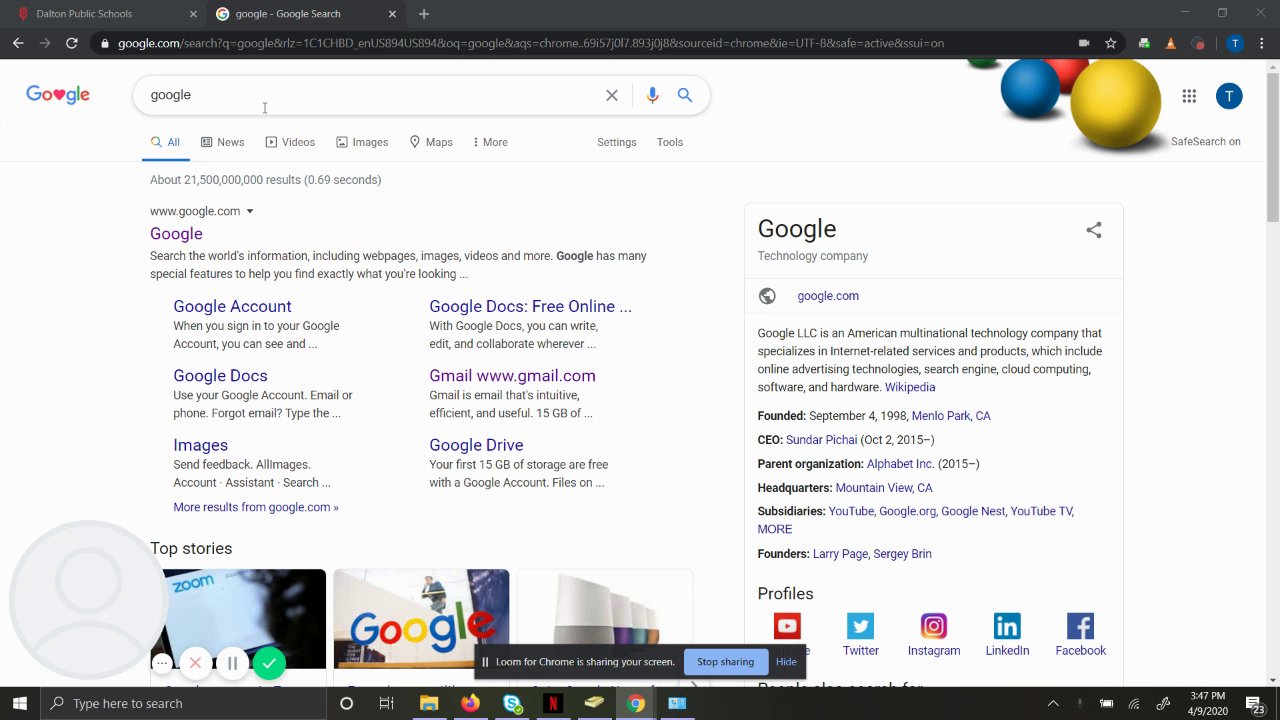Open Firefox from the taskbar
This screenshot has height=720, width=1280.
pos(470,703)
